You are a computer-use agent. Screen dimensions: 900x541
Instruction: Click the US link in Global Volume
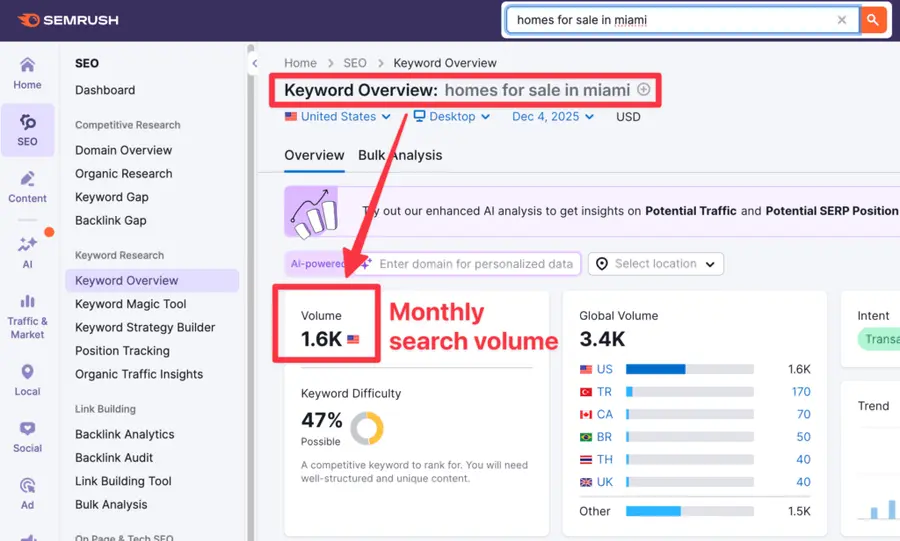click(x=604, y=369)
